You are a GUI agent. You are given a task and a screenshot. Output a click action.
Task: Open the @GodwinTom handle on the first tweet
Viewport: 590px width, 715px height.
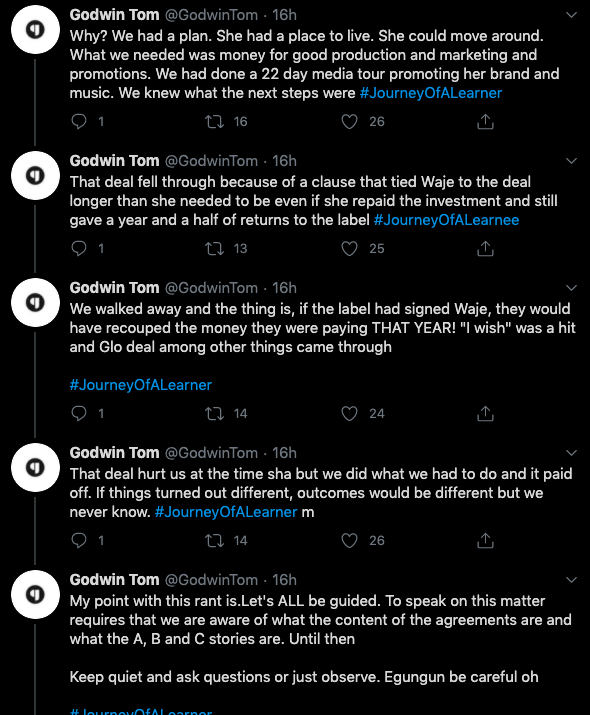[211, 15]
